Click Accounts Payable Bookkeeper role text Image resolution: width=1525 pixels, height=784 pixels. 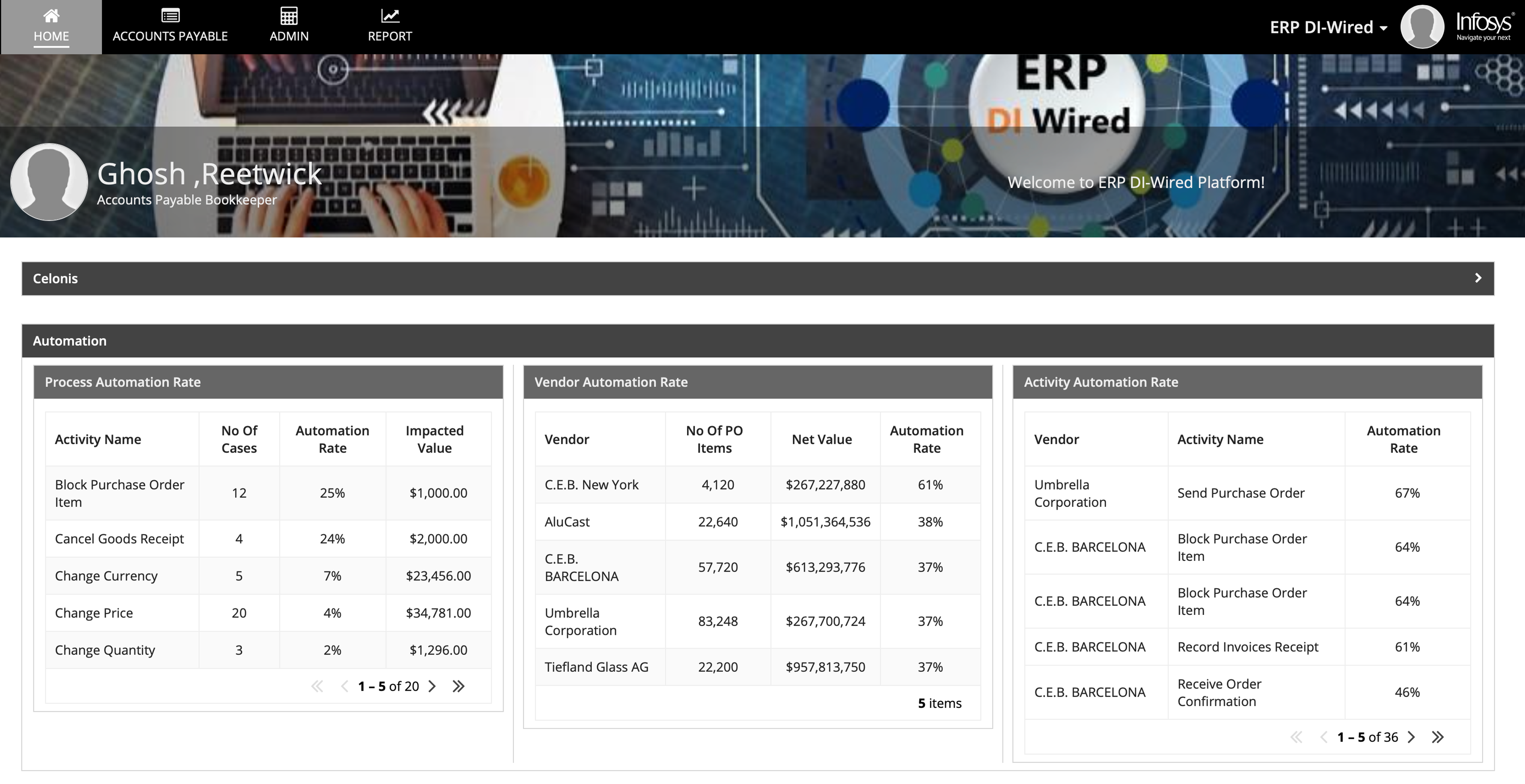(187, 200)
